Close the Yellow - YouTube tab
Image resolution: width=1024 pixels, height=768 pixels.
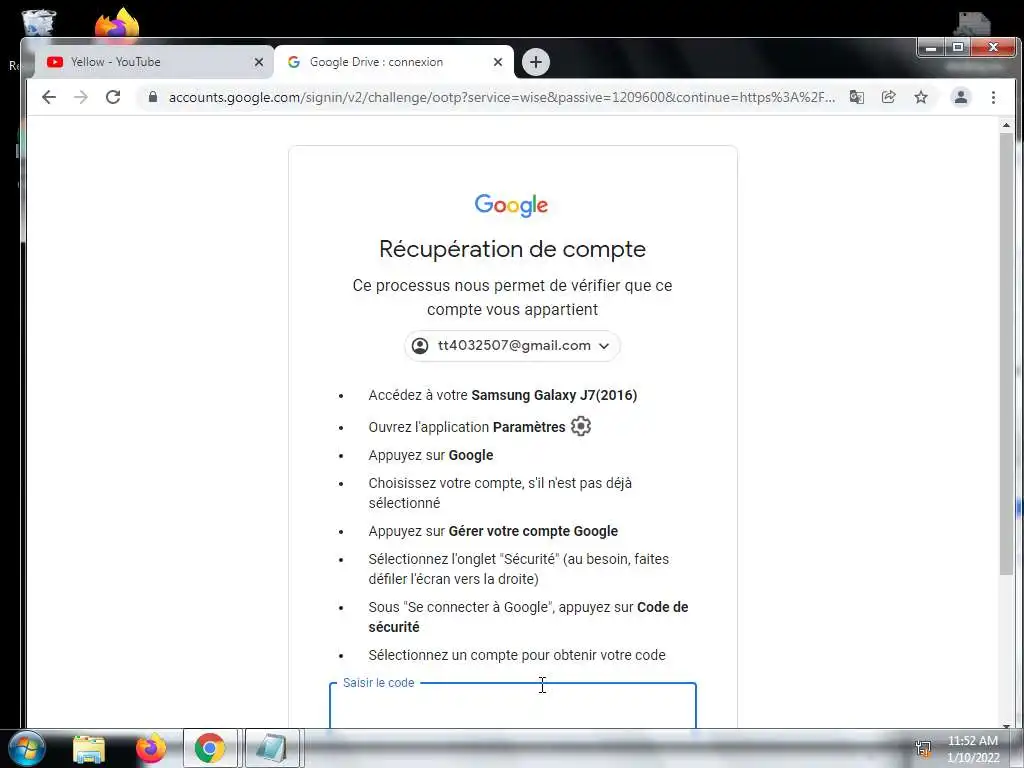259,62
